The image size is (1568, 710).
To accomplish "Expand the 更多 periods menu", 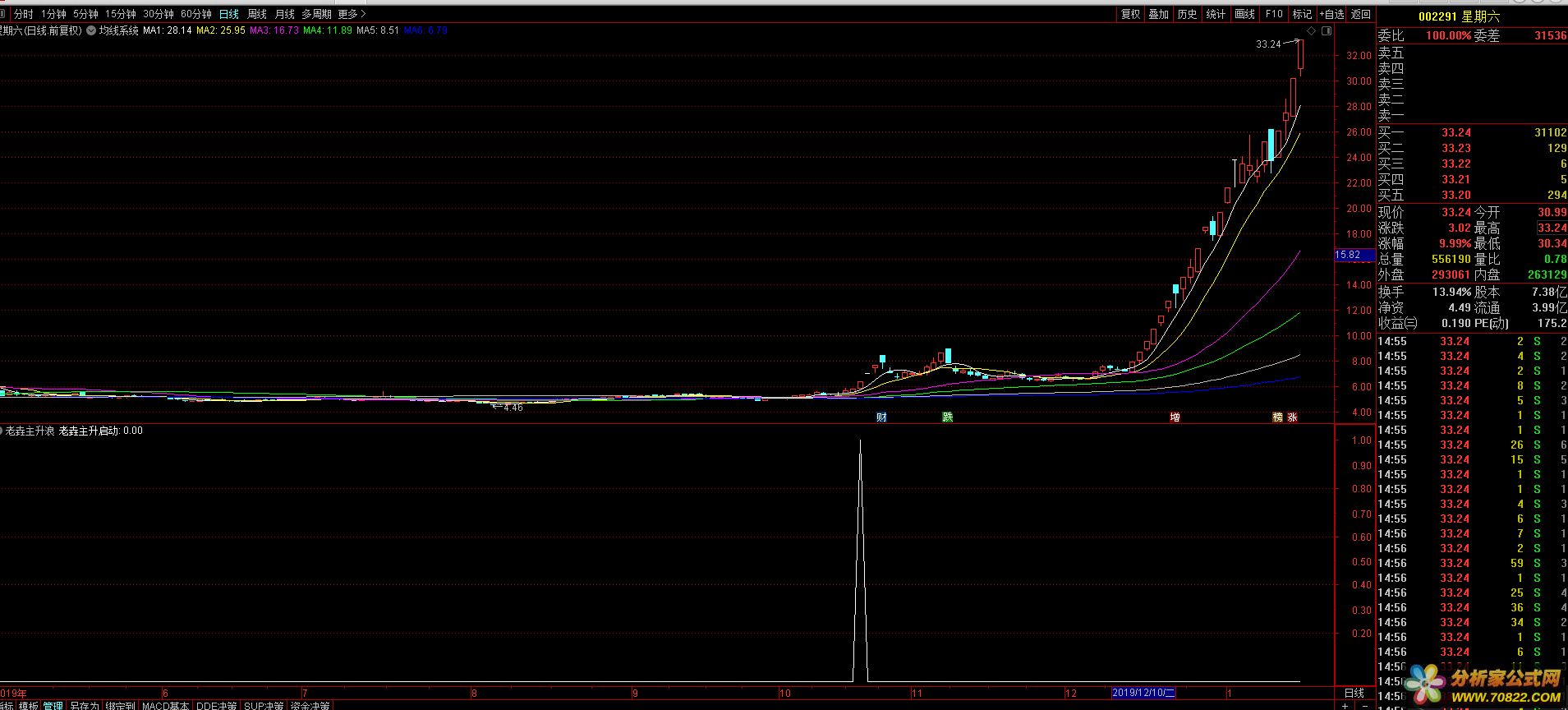I will point(352,14).
